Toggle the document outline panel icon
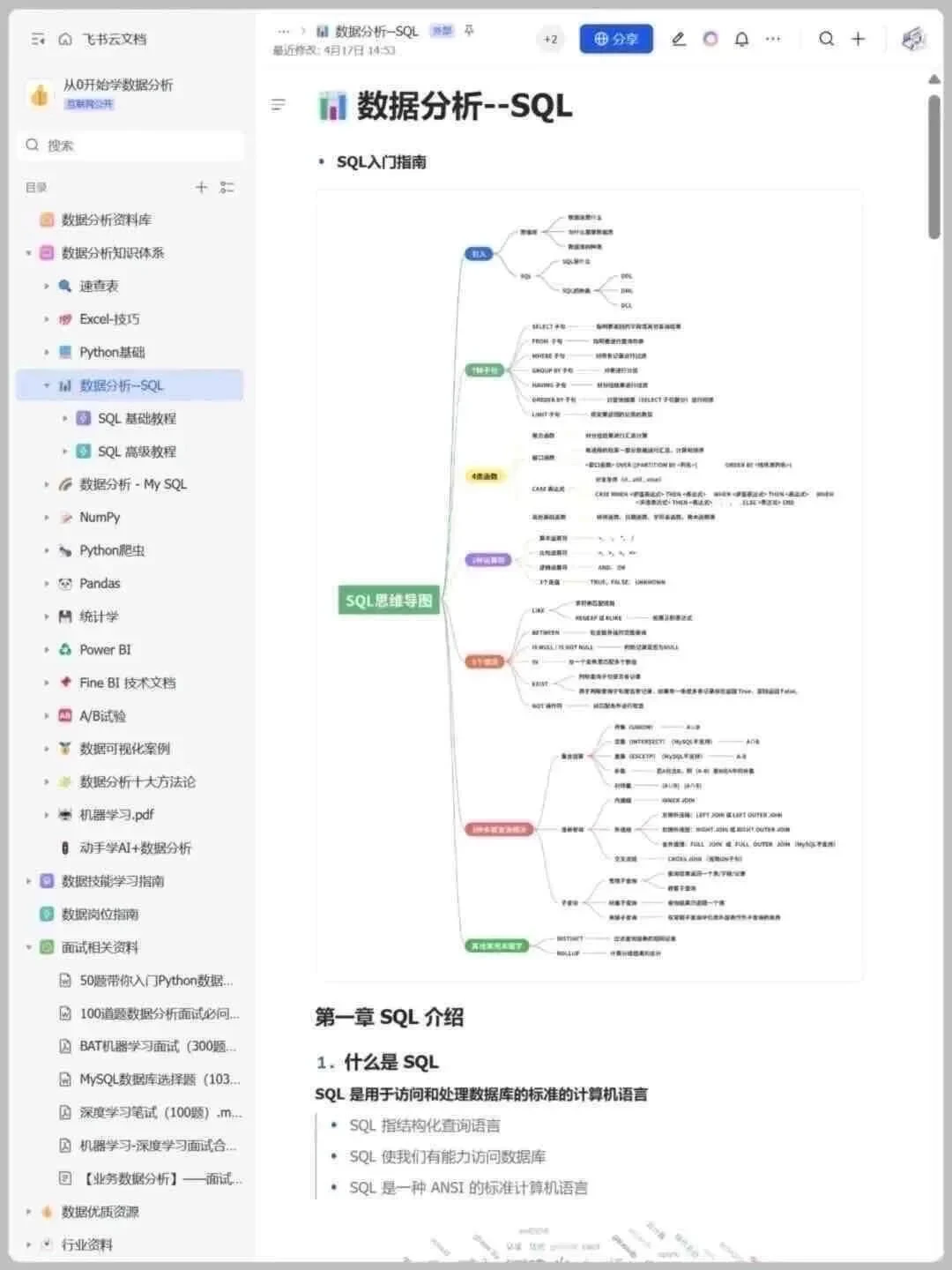The image size is (952, 1270). click(x=278, y=104)
